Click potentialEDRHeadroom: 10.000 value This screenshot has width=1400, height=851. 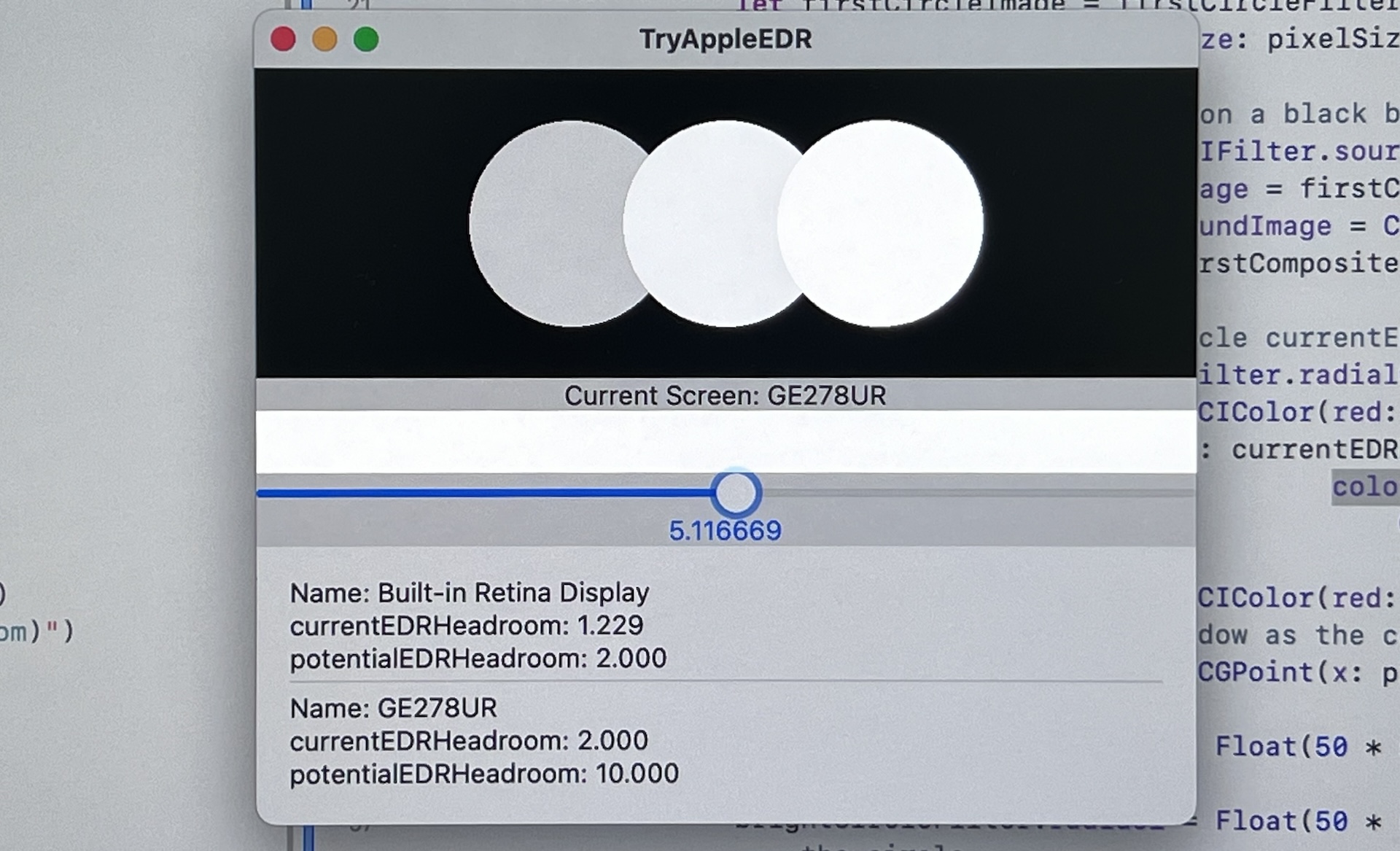point(484,774)
